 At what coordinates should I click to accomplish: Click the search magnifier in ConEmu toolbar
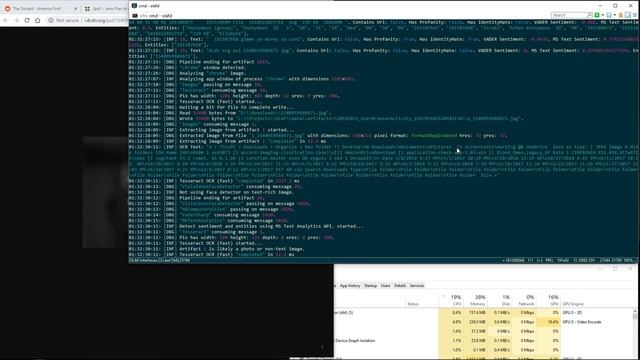coord(589,15)
